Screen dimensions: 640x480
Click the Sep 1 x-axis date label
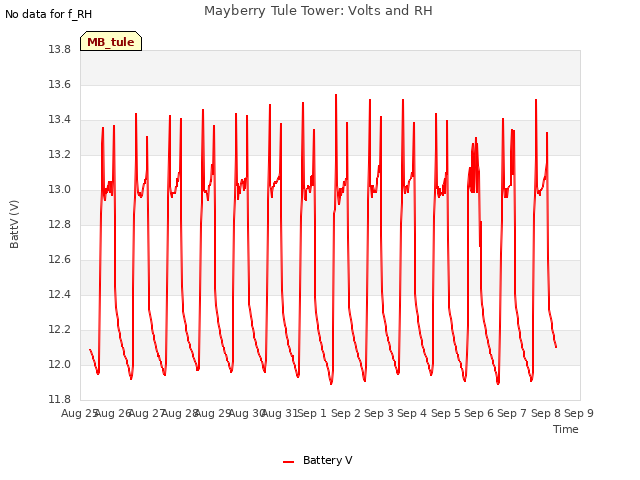312,413
